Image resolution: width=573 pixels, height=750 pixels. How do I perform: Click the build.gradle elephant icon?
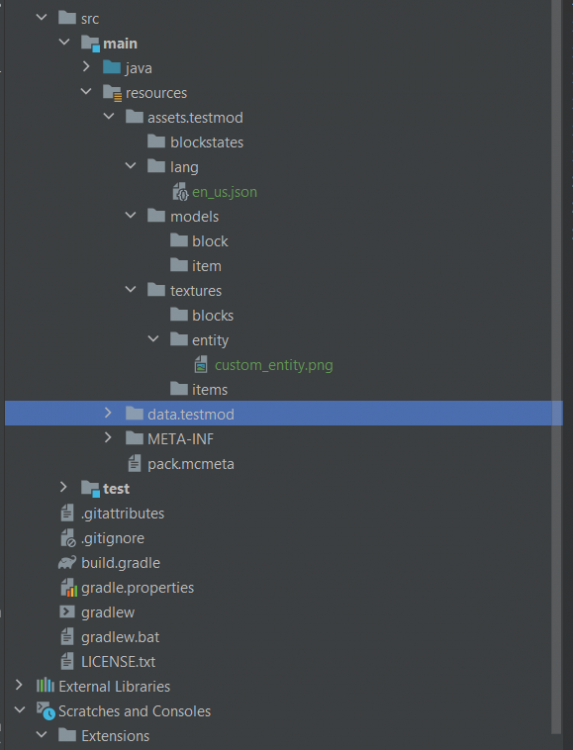(67, 562)
